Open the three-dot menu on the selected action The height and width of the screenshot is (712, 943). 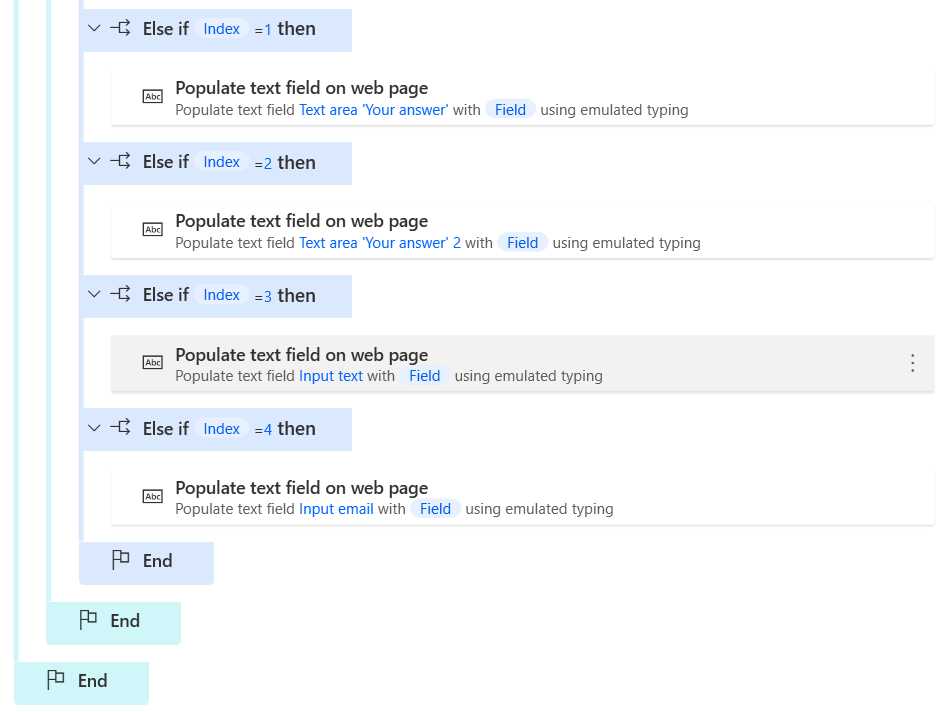(912, 363)
